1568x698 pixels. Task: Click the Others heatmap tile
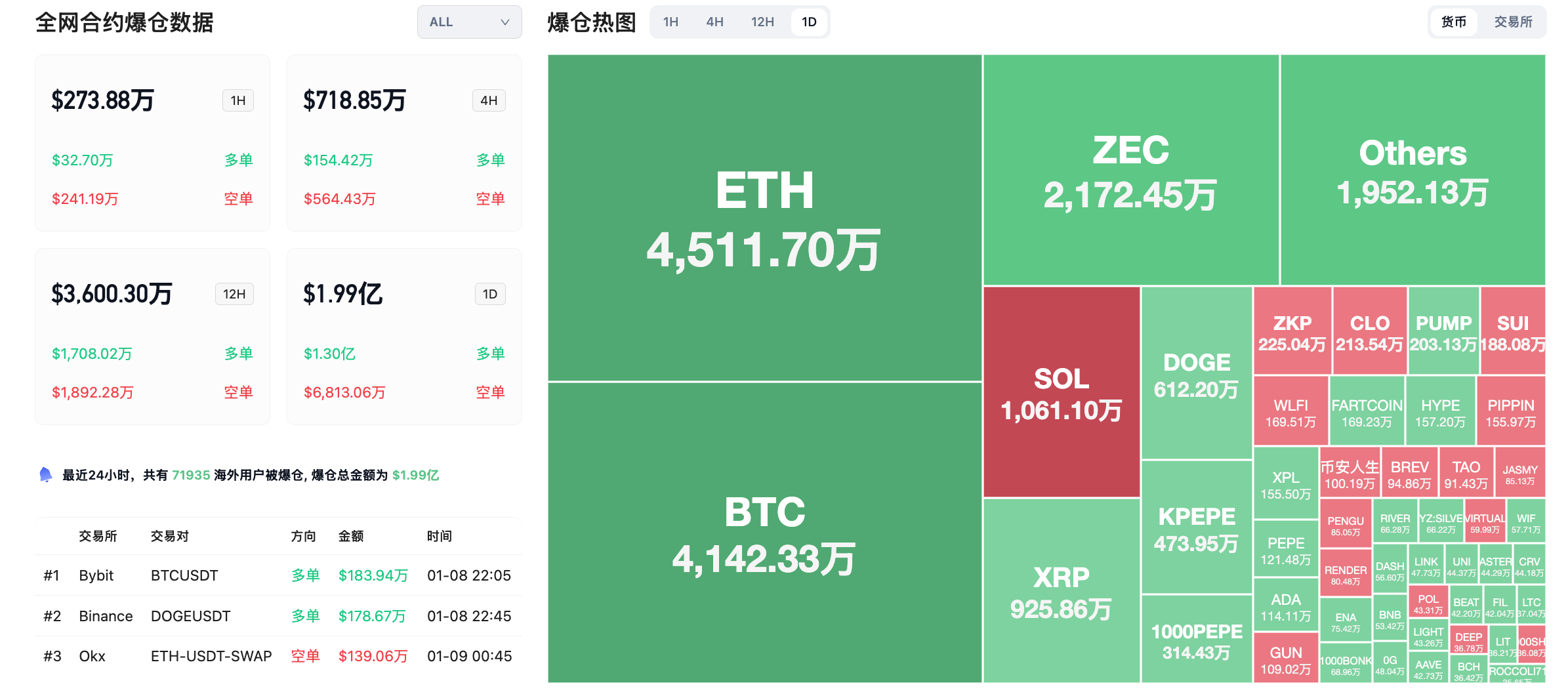1413,171
